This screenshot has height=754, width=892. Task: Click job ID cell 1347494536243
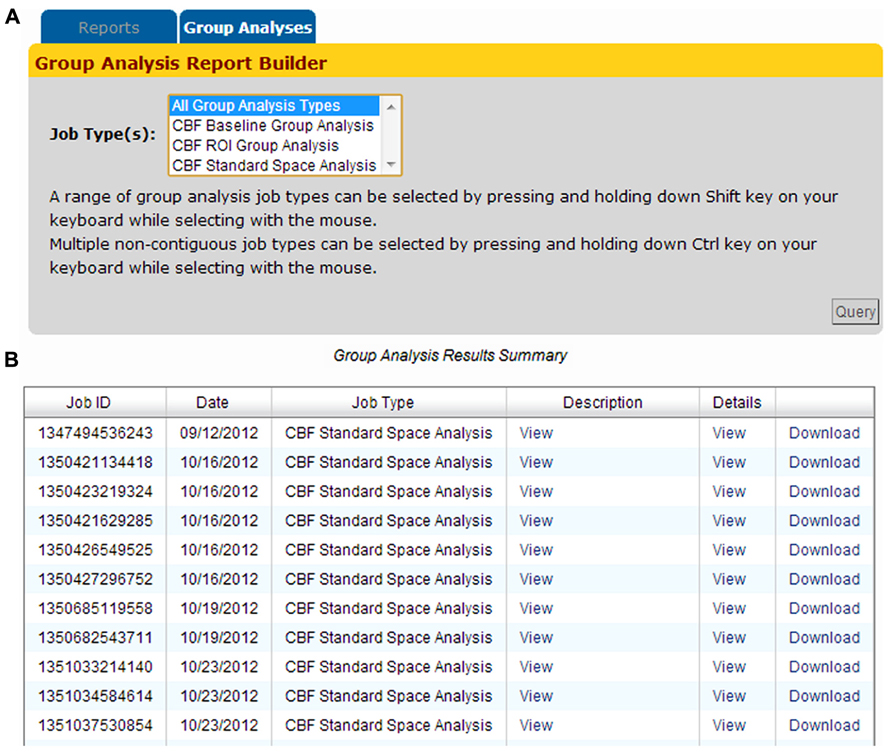click(x=95, y=433)
